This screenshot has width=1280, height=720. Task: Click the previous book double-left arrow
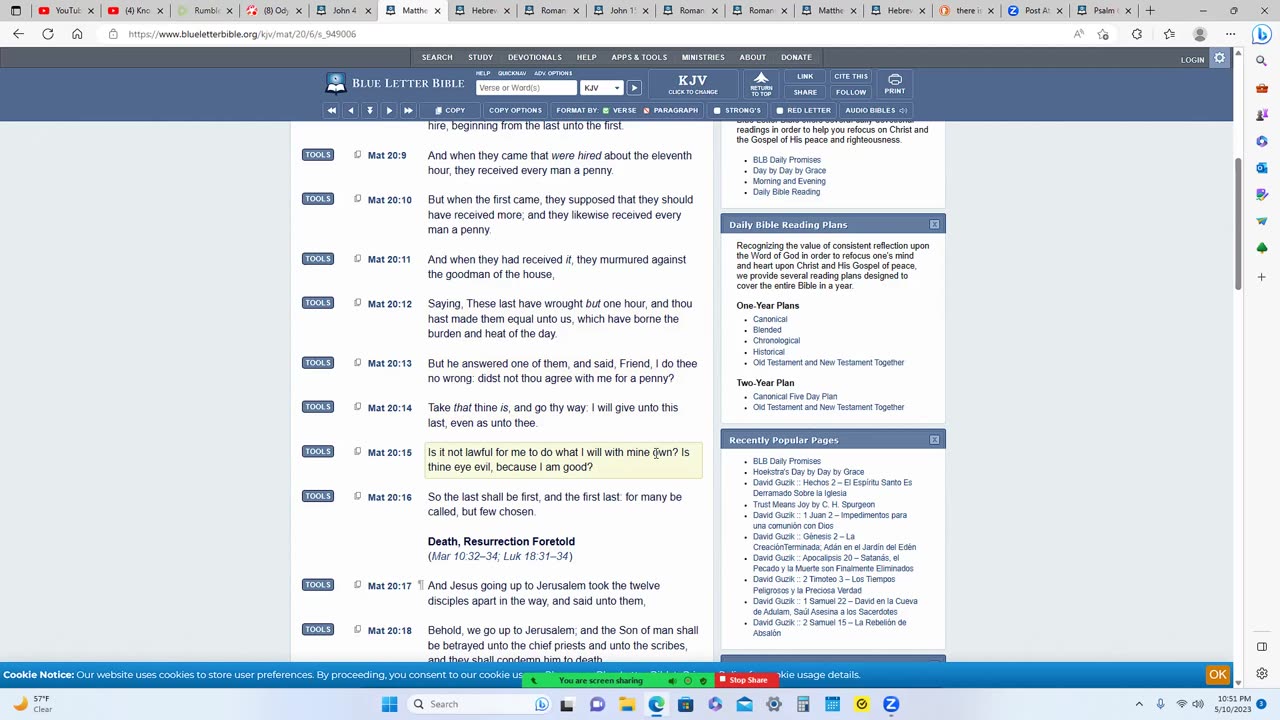click(331, 110)
